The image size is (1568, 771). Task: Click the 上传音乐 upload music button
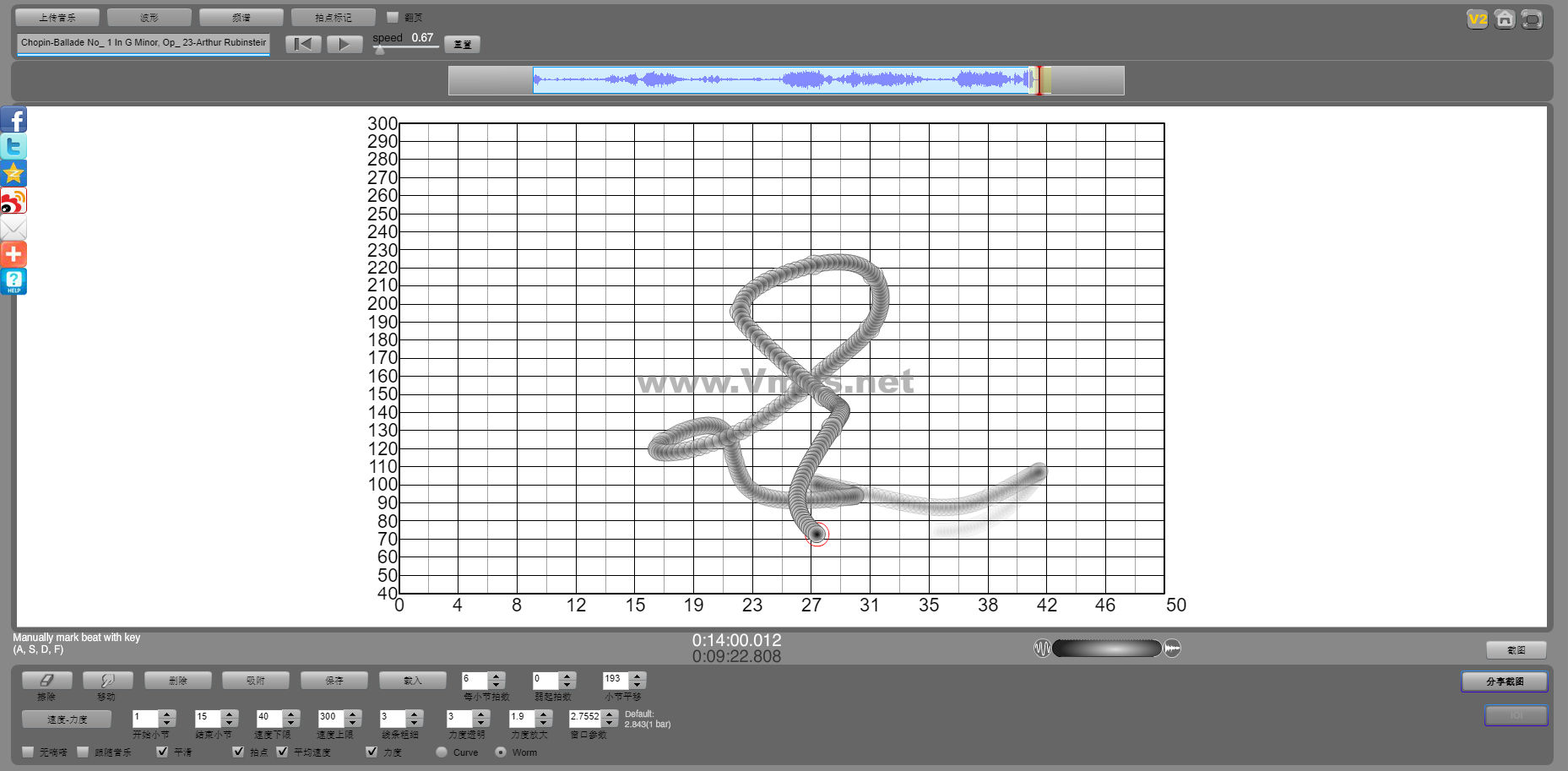(x=57, y=17)
